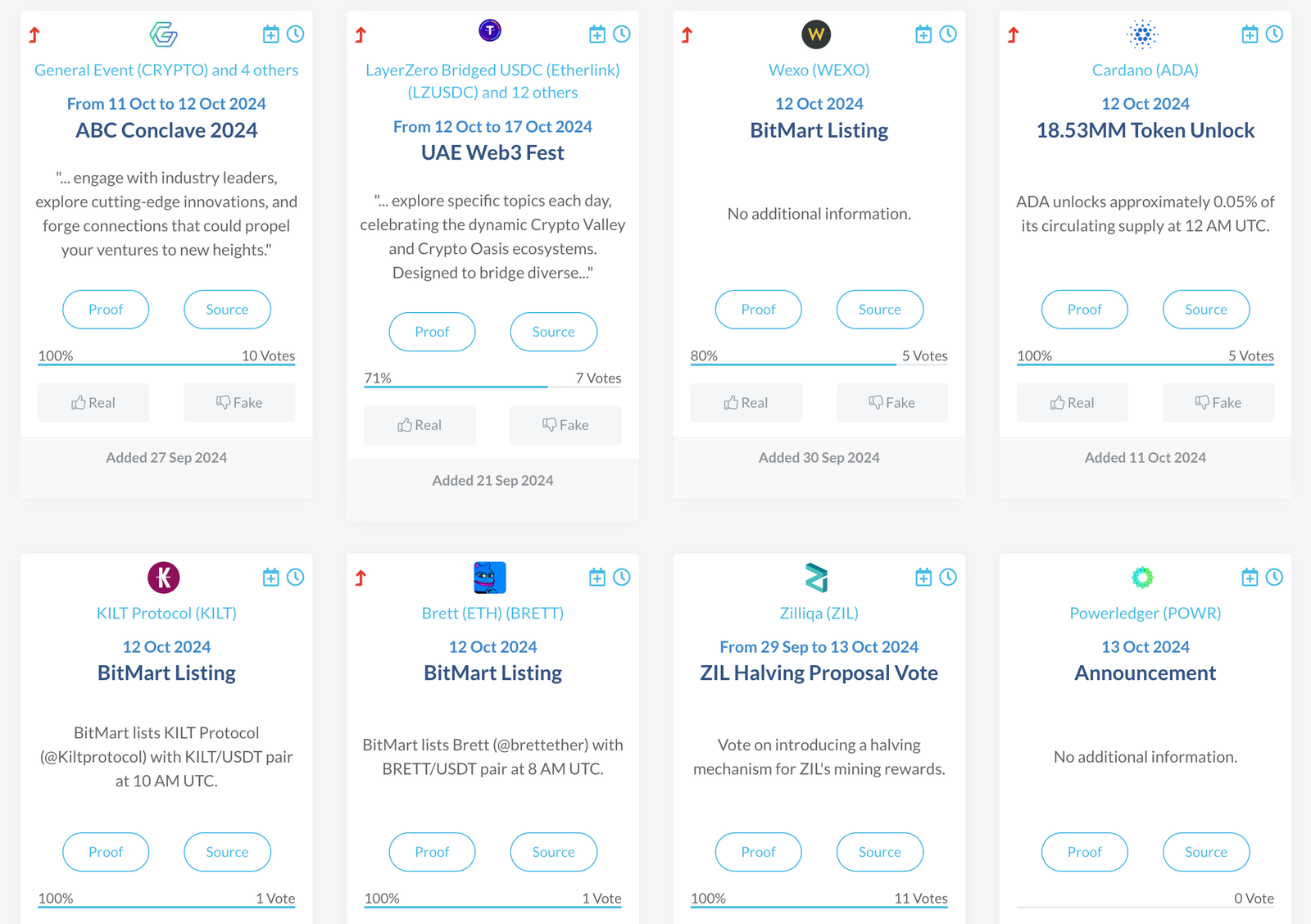The image size is (1311, 924).
Task: Open the Powerledger (POWR) coin link
Action: pos(1145,614)
